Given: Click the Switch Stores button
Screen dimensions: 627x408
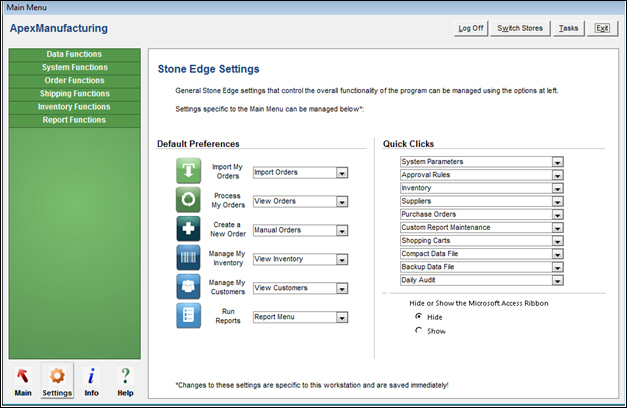Looking at the screenshot, I should (520, 28).
